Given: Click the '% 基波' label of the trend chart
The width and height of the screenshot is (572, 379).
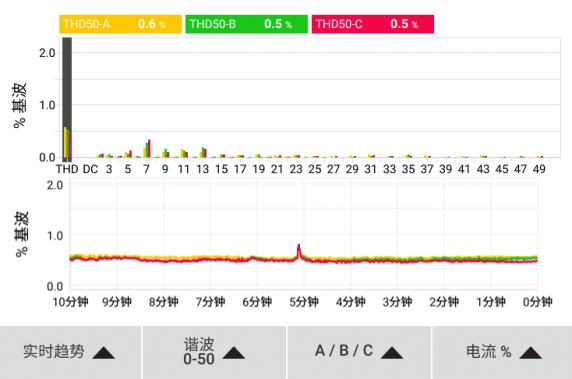Looking at the screenshot, I should coord(22,234).
